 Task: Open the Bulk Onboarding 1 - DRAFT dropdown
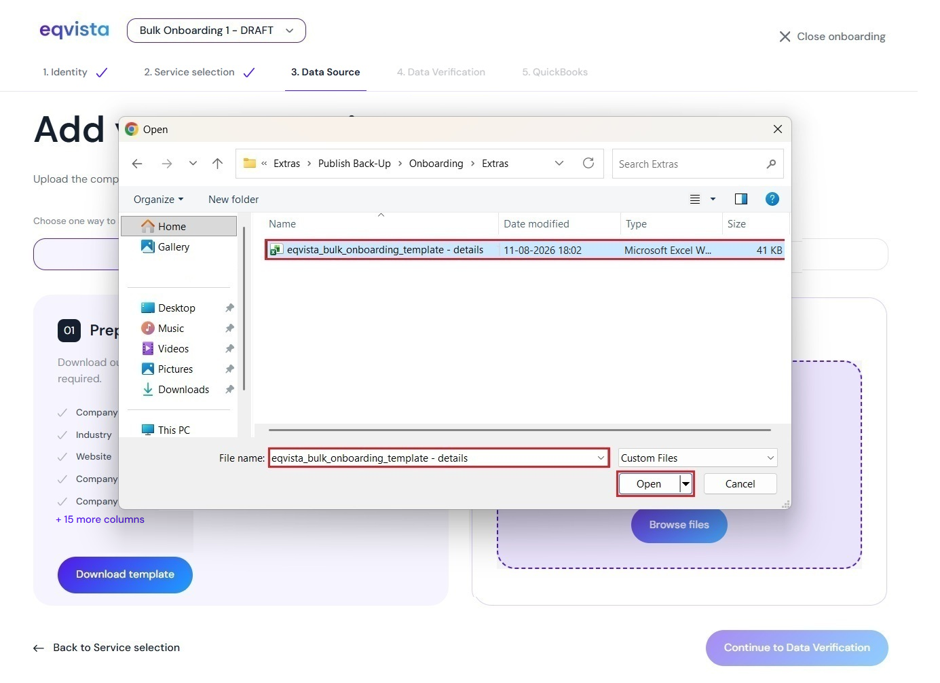[216, 31]
